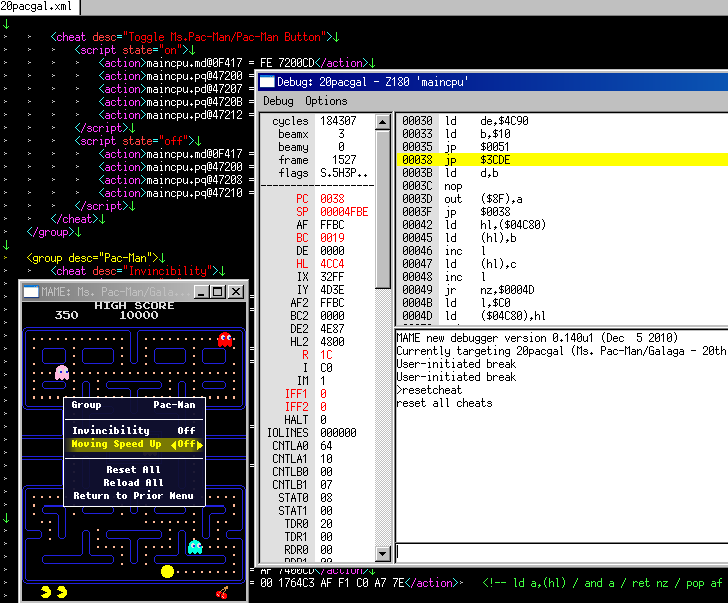The height and width of the screenshot is (603, 728).
Task: Click the HL register value 4CC4
Action: point(332,264)
